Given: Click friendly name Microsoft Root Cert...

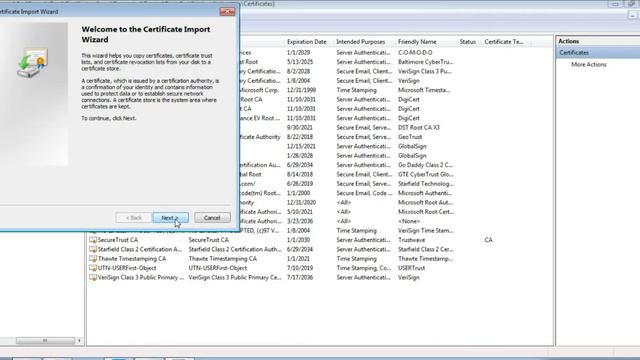Looking at the screenshot, I should [426, 212].
